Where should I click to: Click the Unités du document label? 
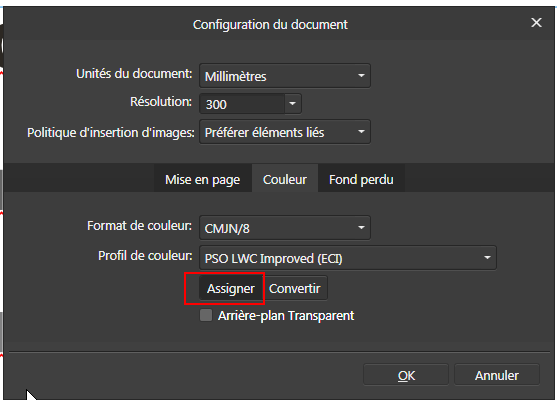134,74
